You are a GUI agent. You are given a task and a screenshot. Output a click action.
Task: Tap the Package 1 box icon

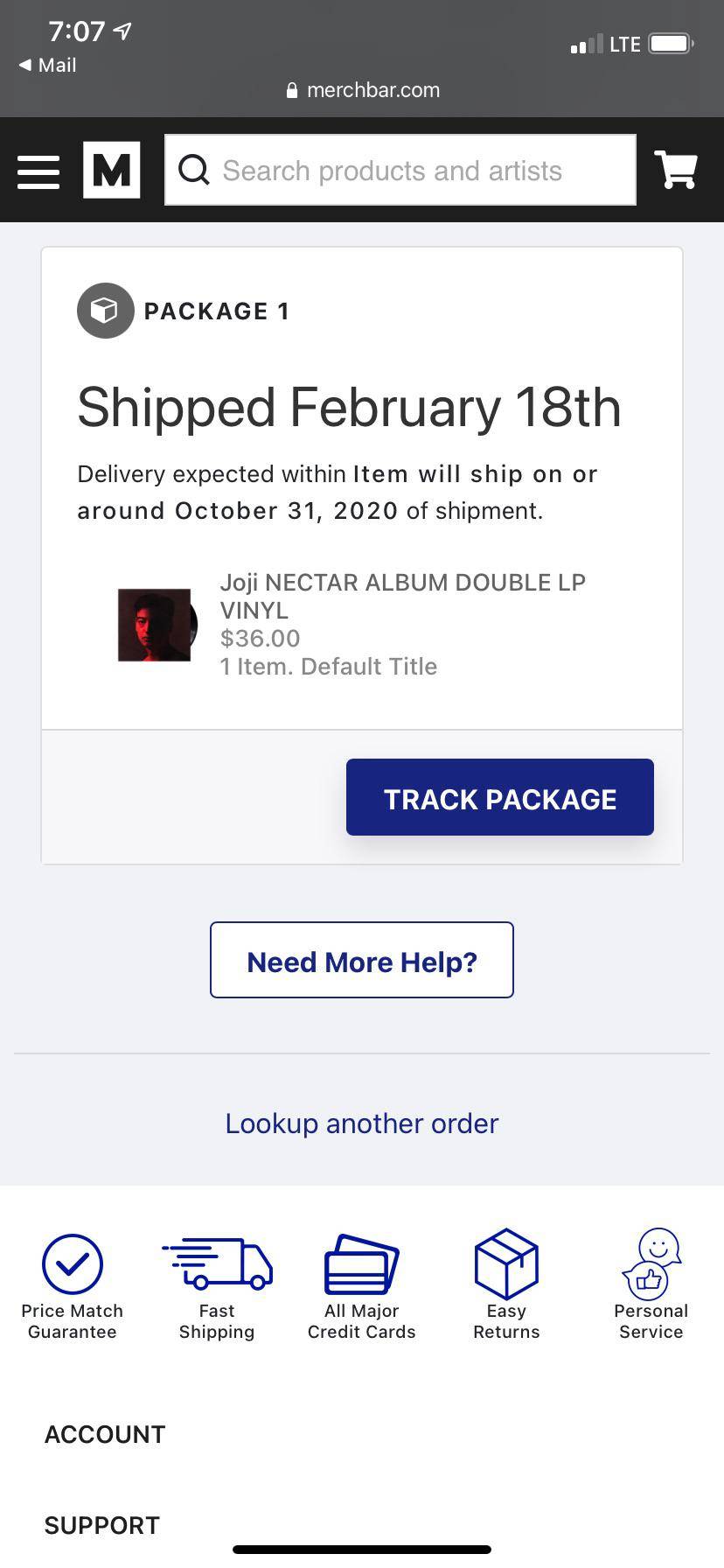point(105,311)
